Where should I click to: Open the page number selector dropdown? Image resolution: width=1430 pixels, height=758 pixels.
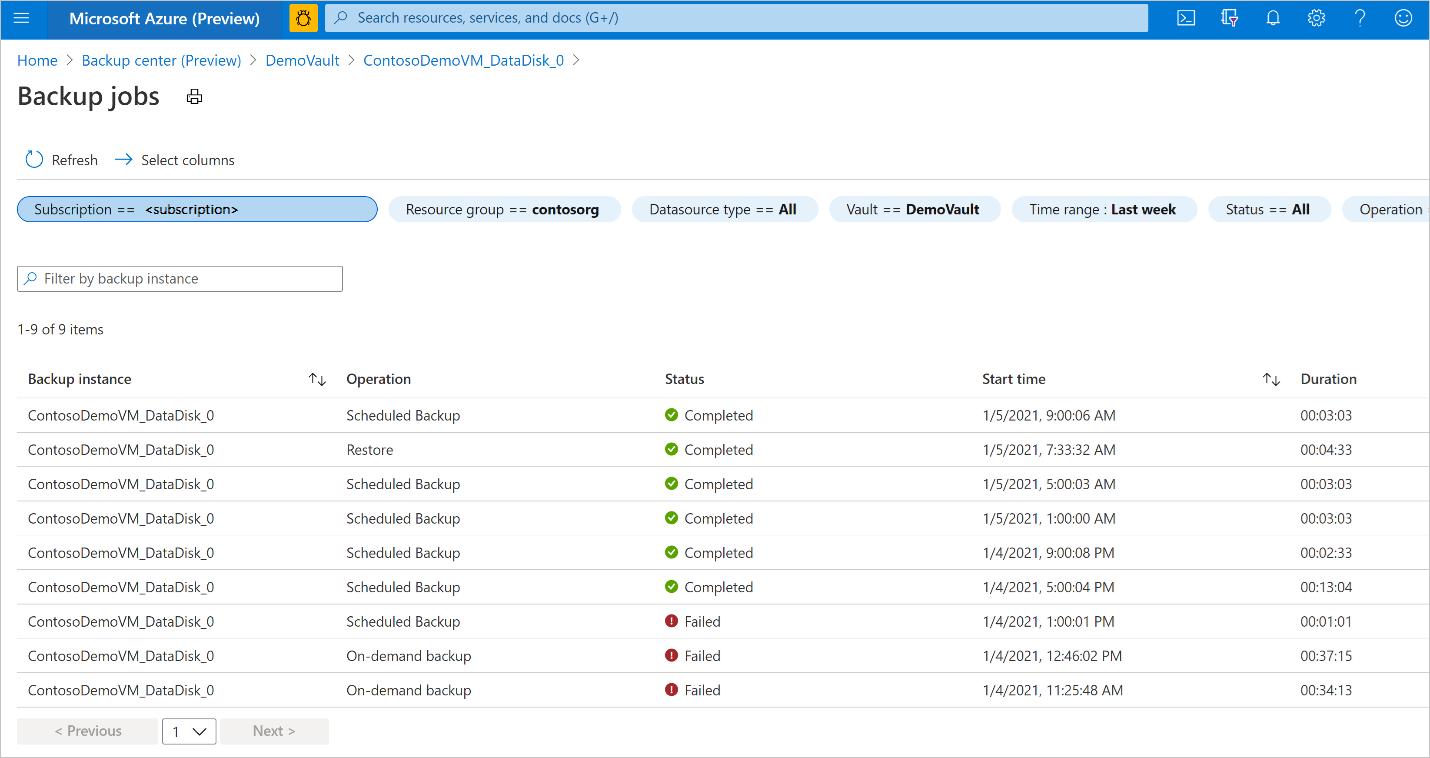189,731
